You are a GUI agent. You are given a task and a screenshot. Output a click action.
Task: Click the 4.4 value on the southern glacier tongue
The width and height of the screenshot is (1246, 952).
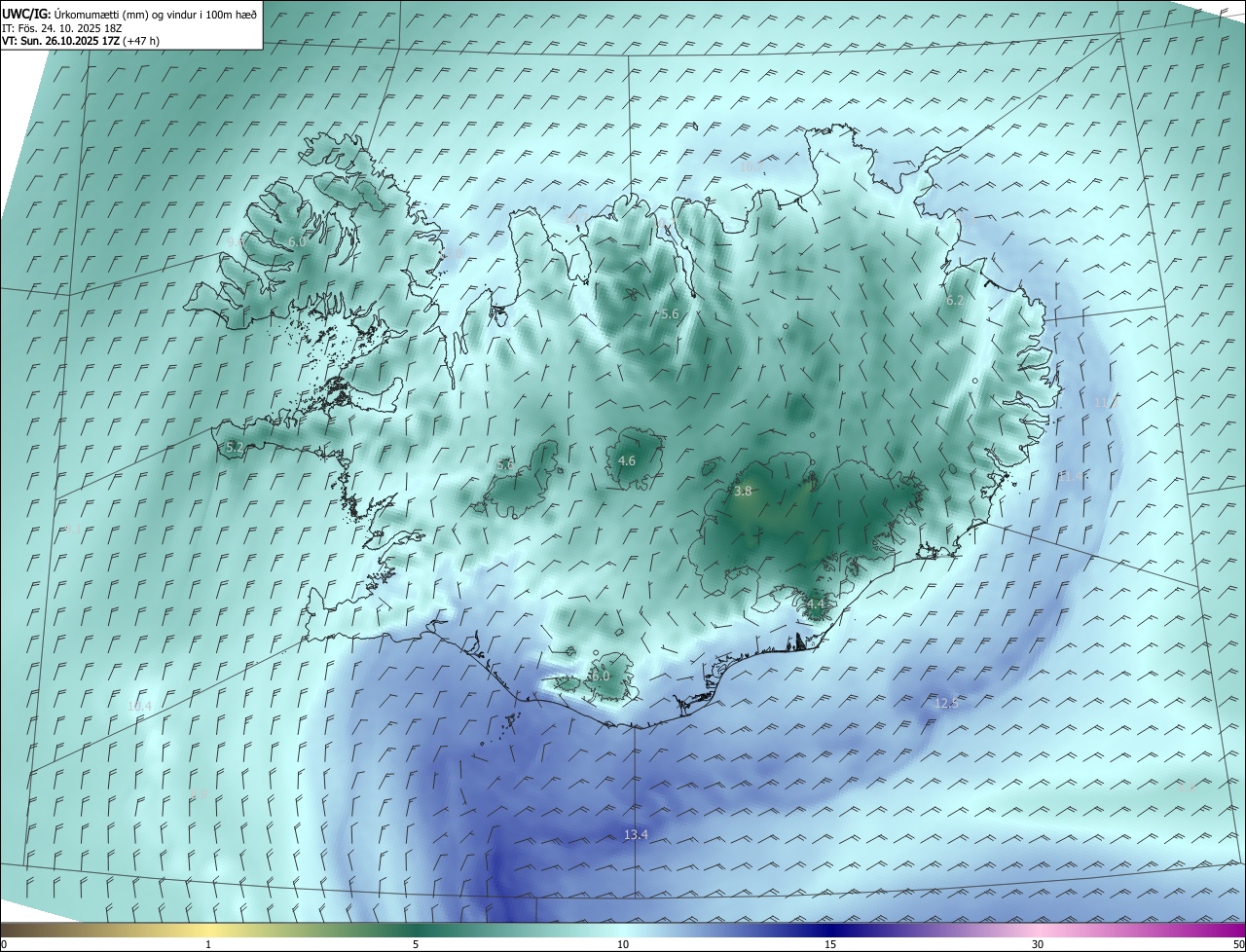click(x=815, y=604)
